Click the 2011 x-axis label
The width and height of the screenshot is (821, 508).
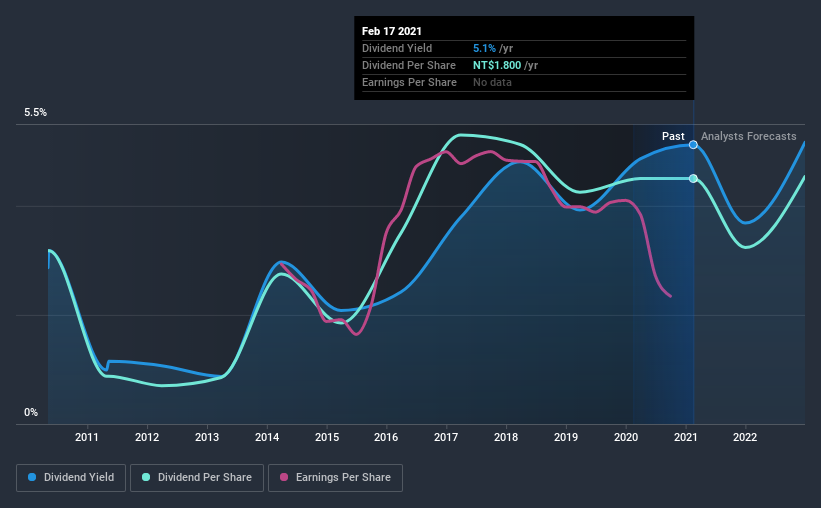[x=87, y=437]
